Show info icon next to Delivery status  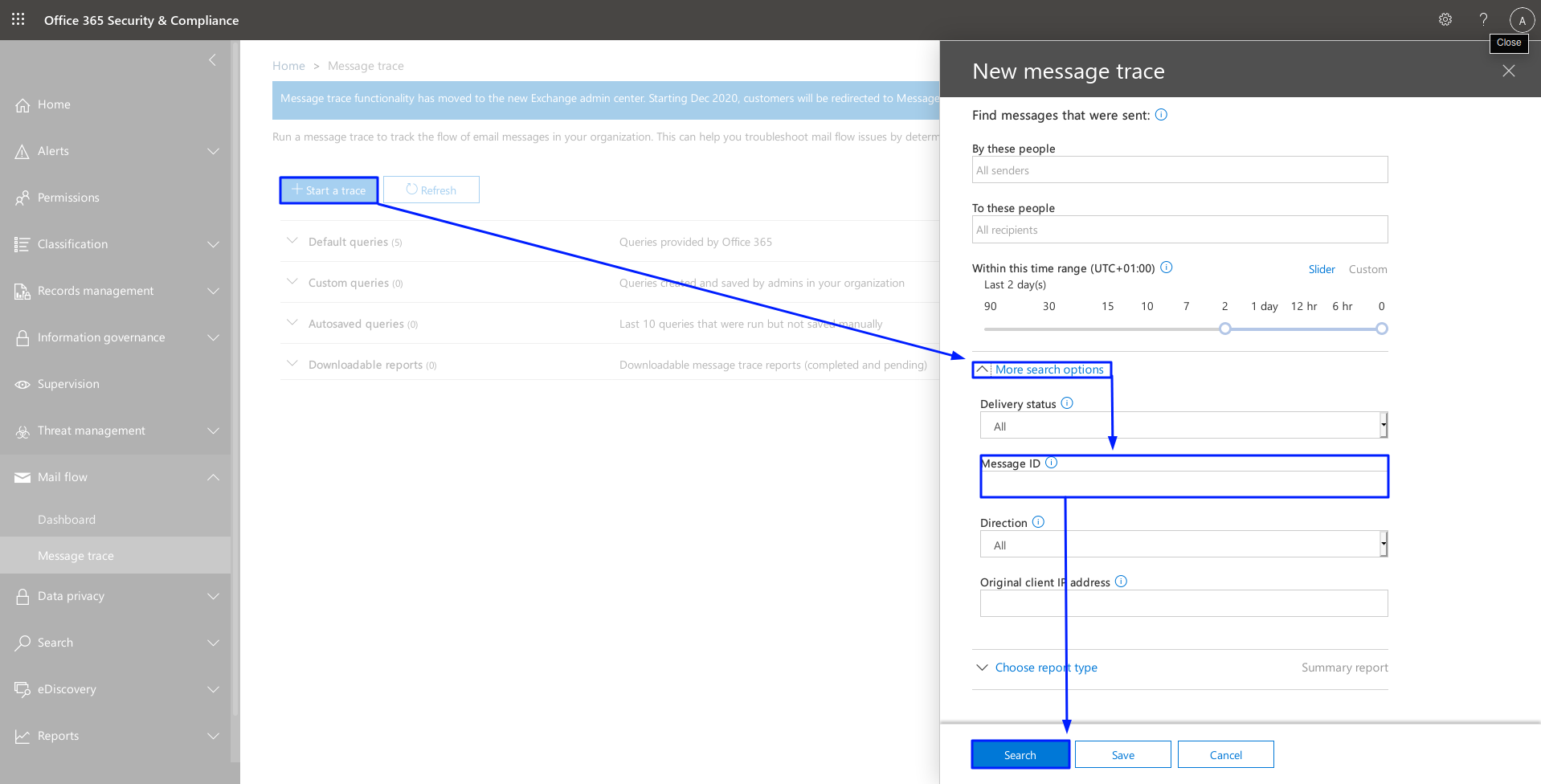[x=1067, y=403]
